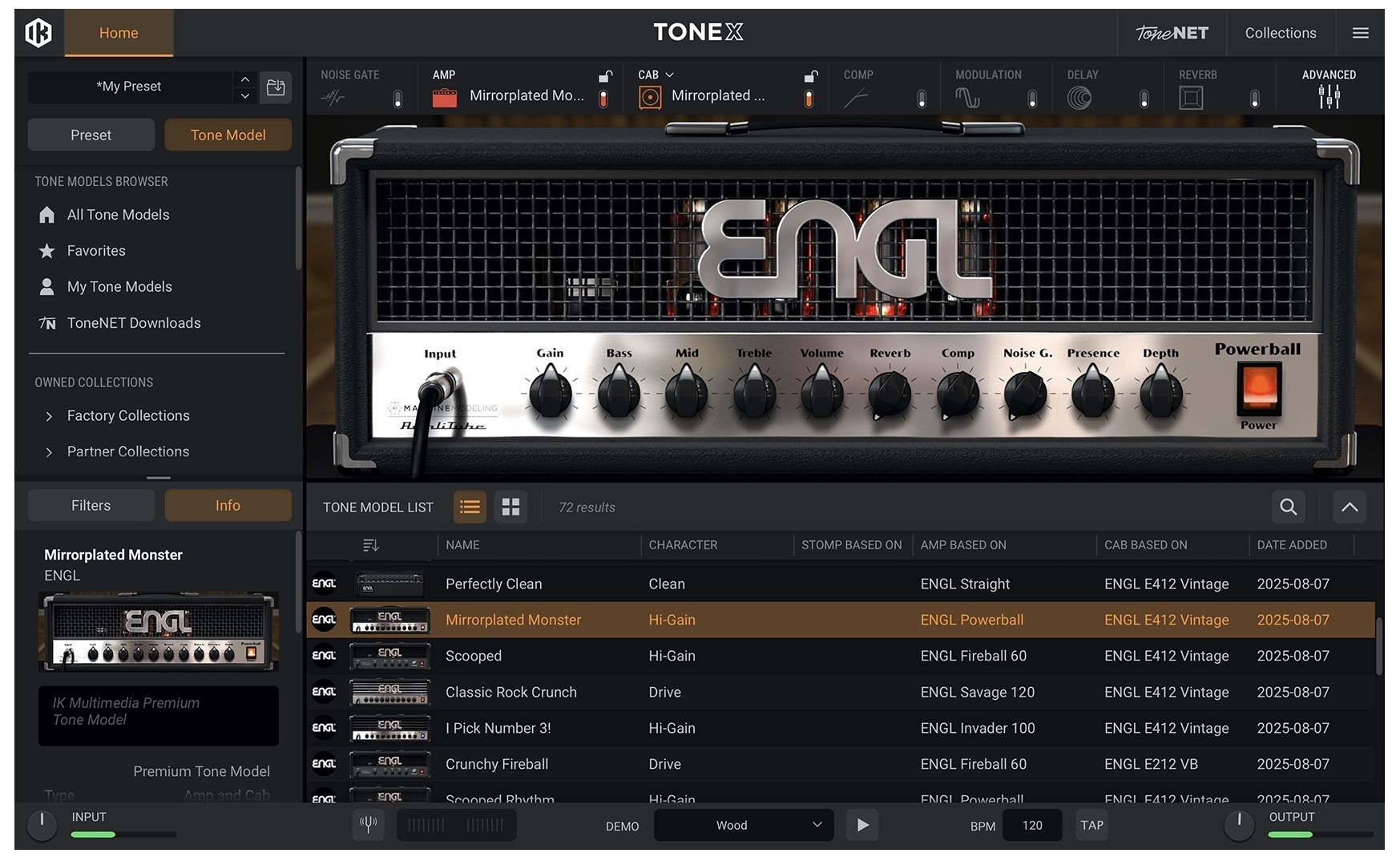Screen dimensions: 1400x861
Task: Select the Delay effect icon
Action: (1079, 98)
